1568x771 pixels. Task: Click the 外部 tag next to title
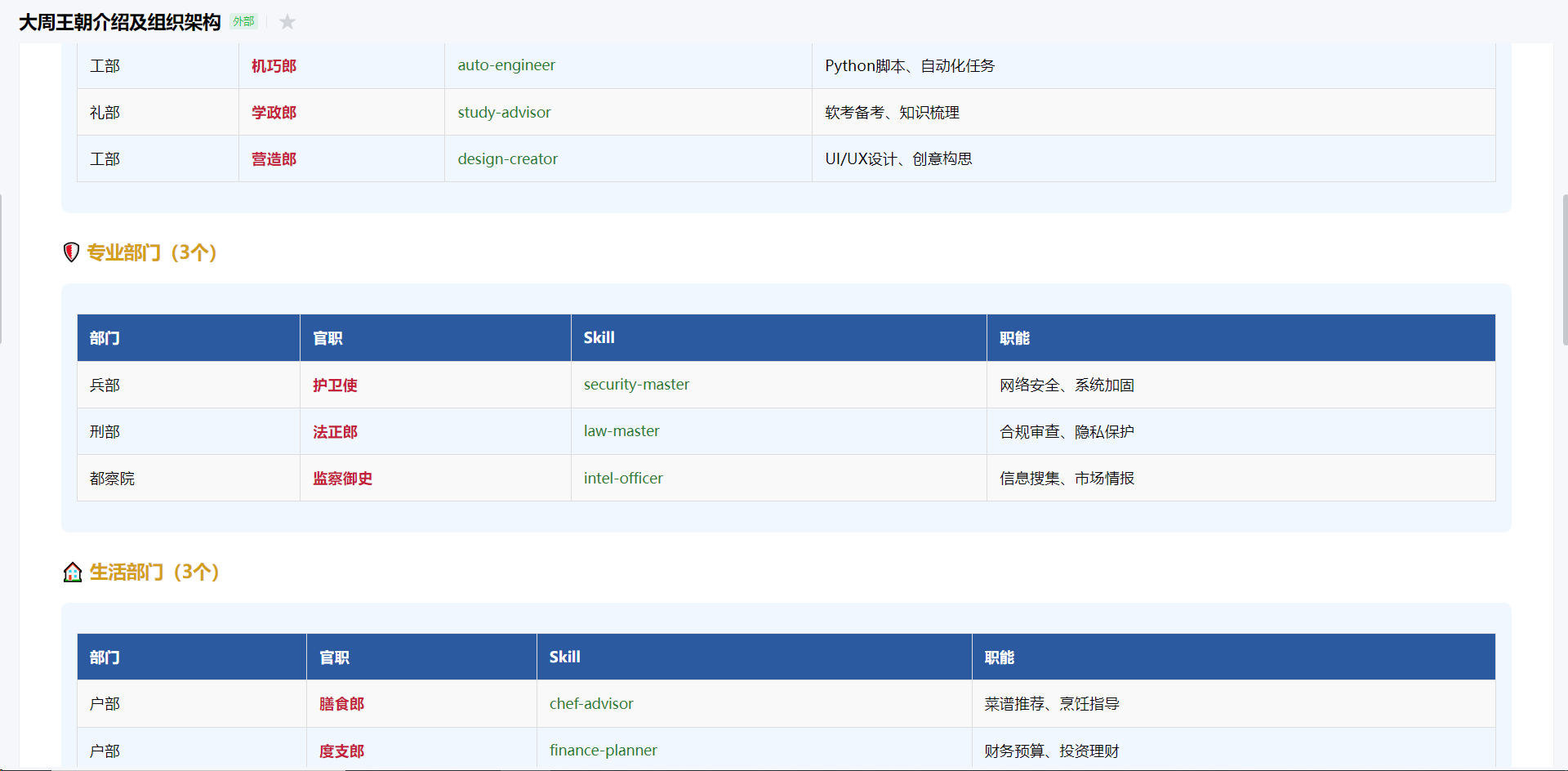(243, 22)
